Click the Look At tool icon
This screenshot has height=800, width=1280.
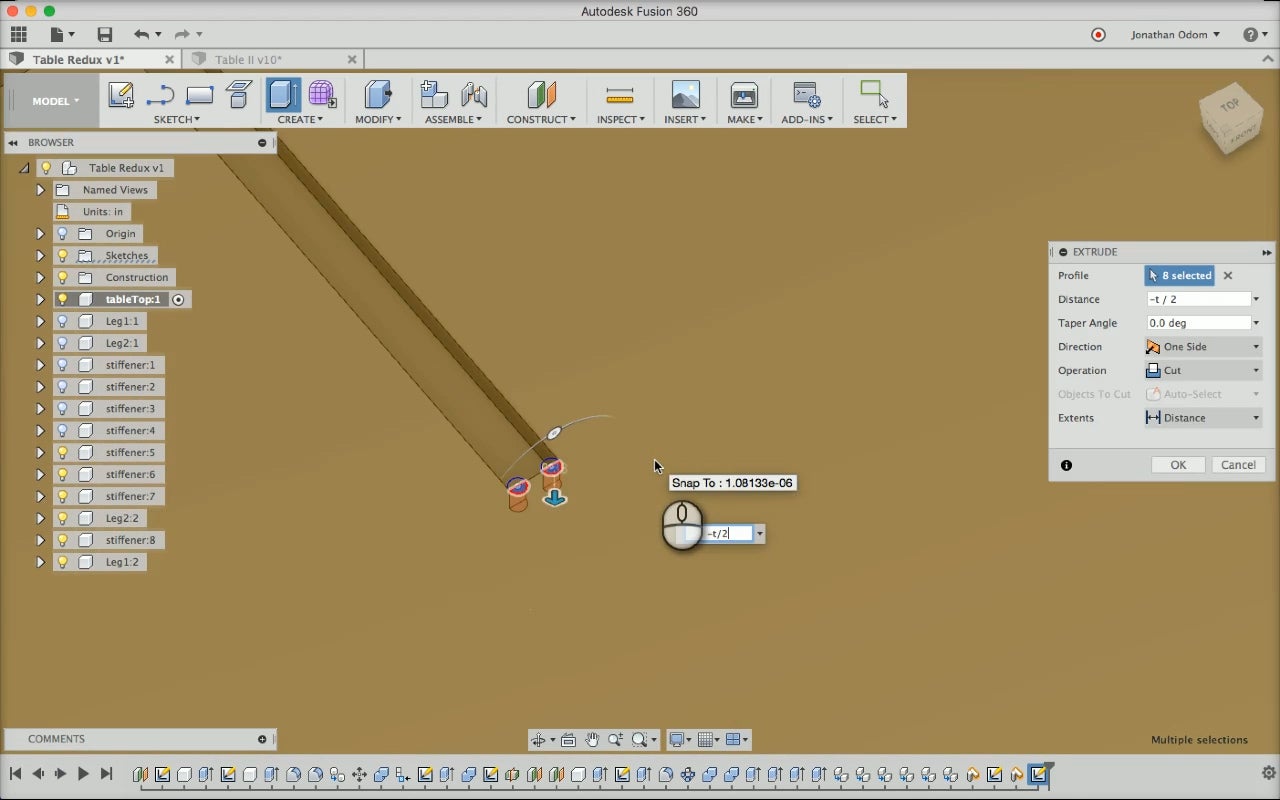[x=568, y=740]
